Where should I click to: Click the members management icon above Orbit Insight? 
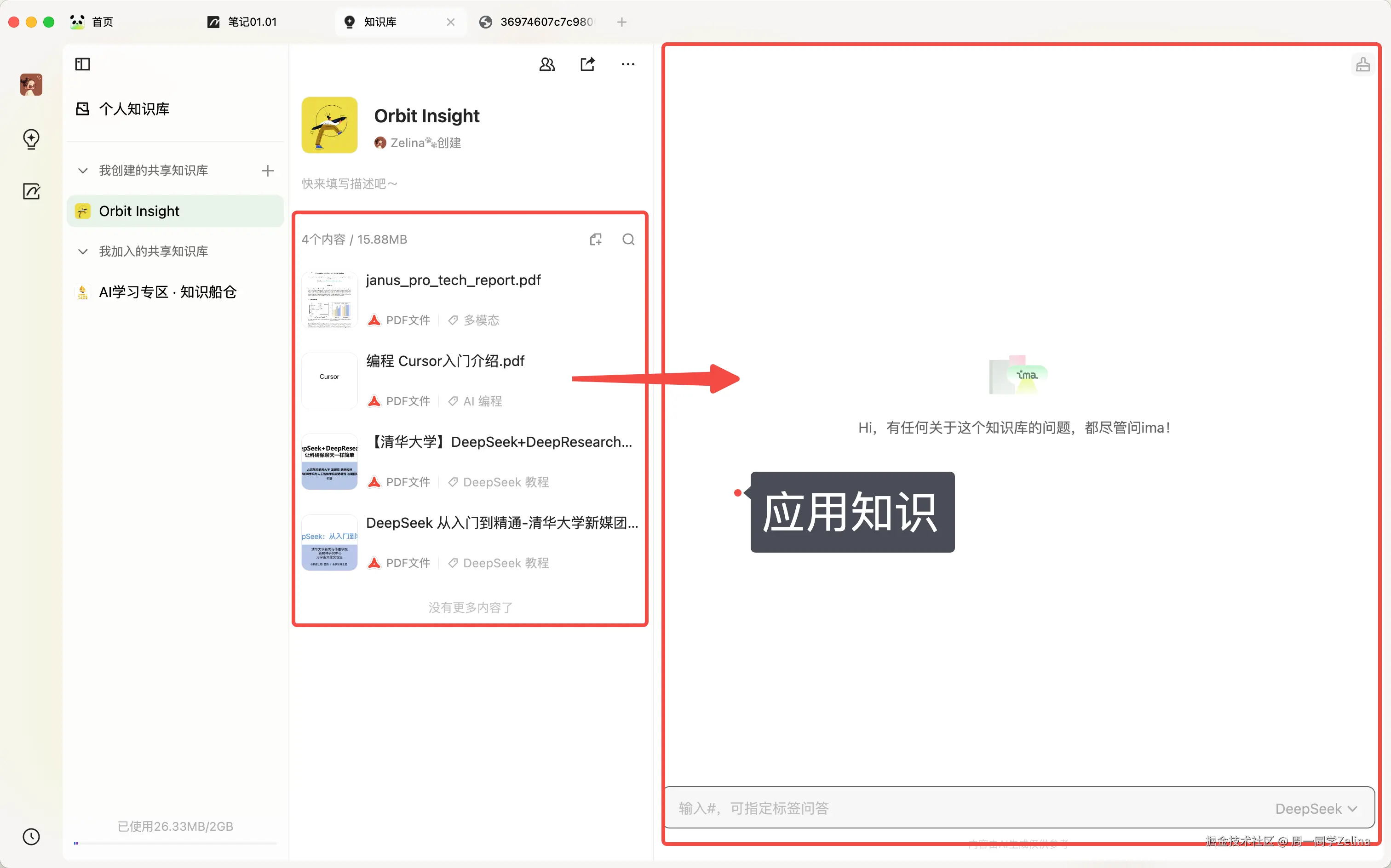coord(547,64)
